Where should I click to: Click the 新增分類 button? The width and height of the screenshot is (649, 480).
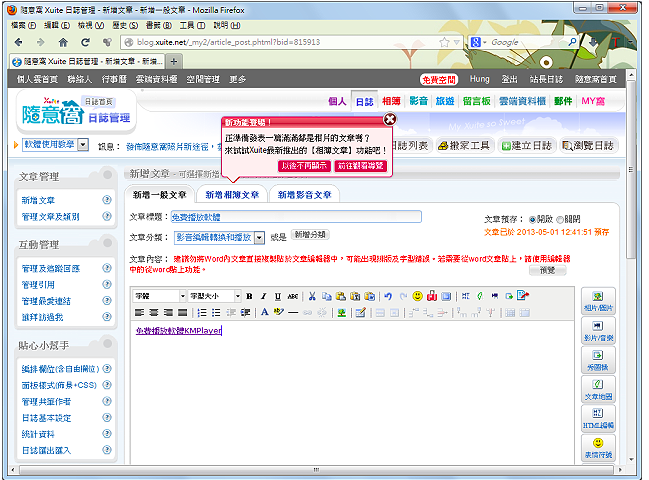tap(310, 235)
